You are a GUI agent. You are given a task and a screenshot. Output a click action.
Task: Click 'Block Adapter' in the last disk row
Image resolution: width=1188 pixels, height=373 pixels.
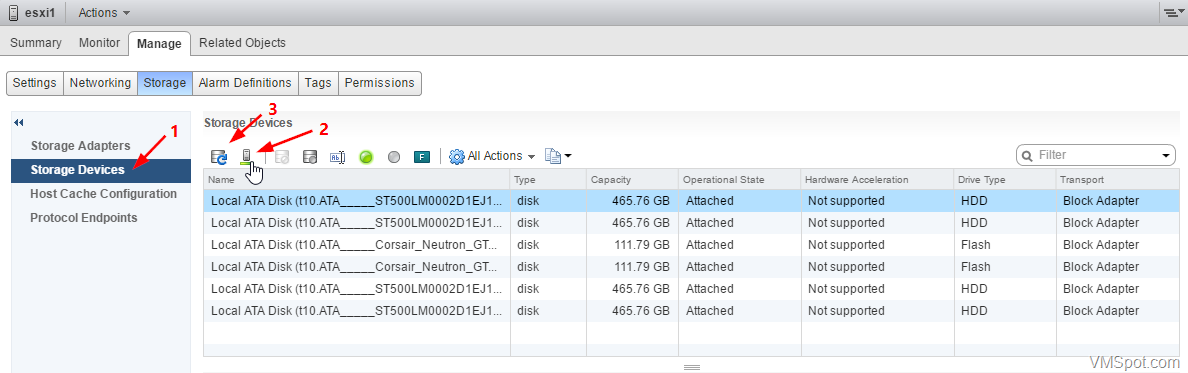pyautogui.click(x=1101, y=311)
